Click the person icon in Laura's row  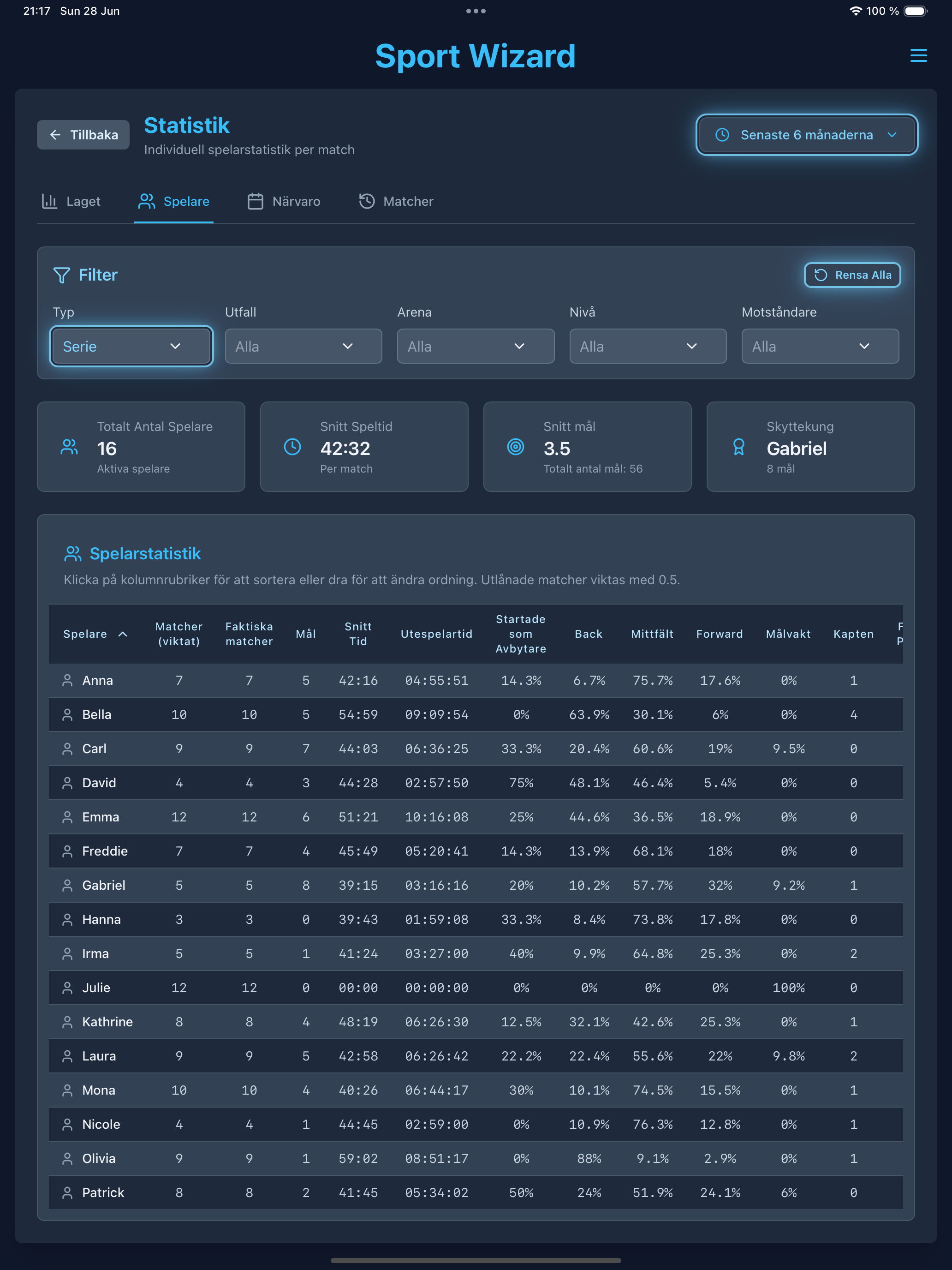[x=67, y=1056]
